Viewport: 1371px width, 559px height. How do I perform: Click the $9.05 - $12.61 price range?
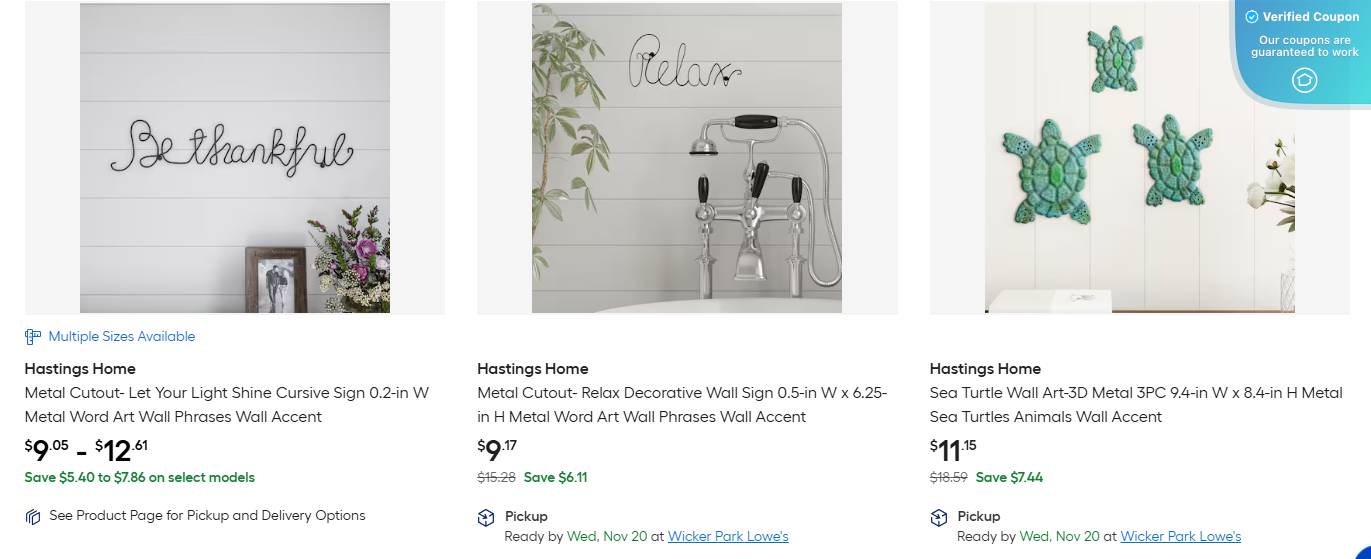pos(86,450)
